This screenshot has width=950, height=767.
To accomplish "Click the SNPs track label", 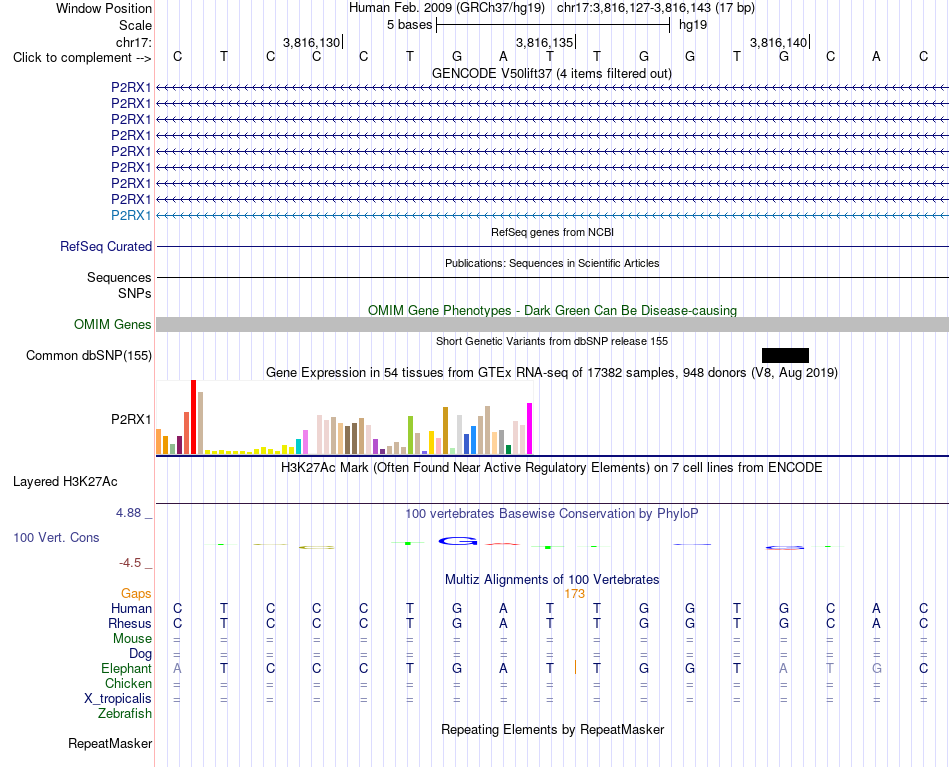I will (x=135, y=293).
